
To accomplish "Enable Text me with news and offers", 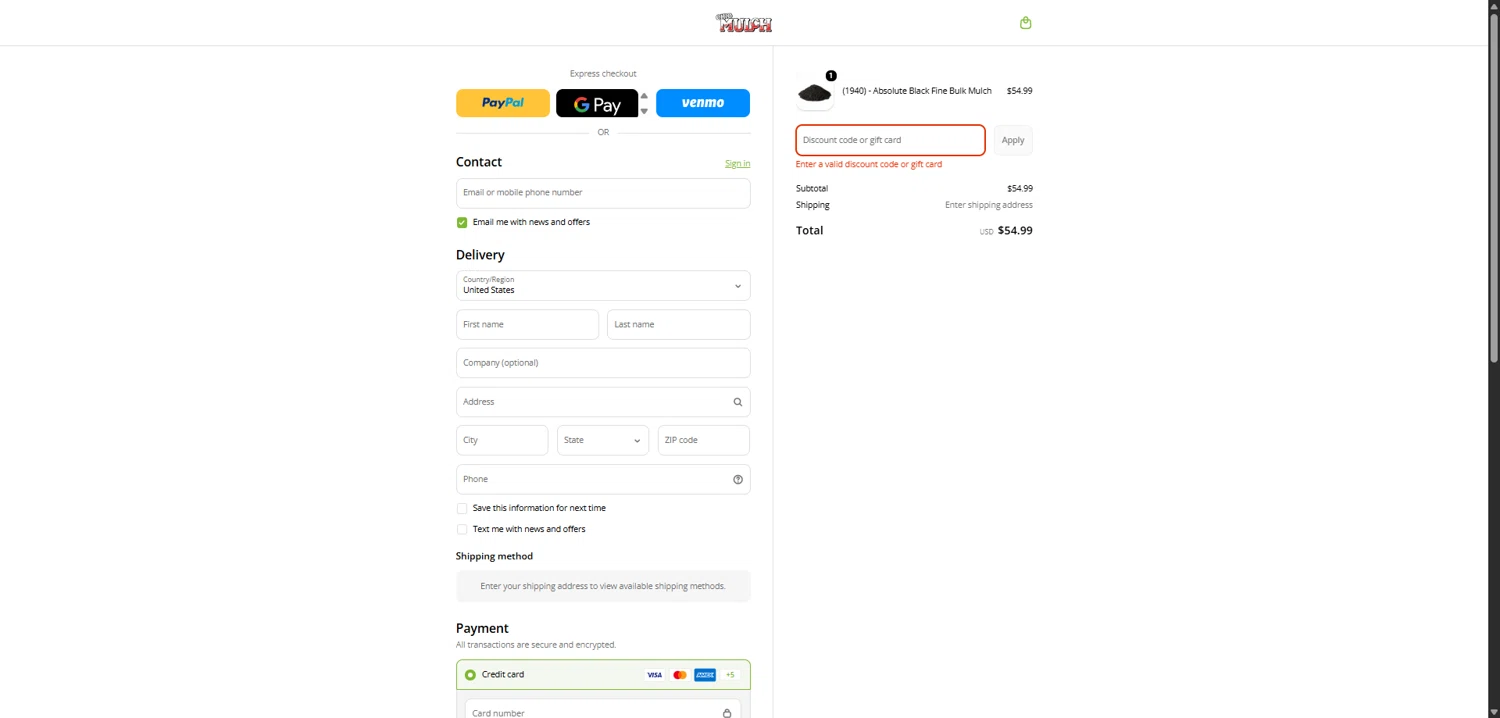I will click(x=462, y=529).
